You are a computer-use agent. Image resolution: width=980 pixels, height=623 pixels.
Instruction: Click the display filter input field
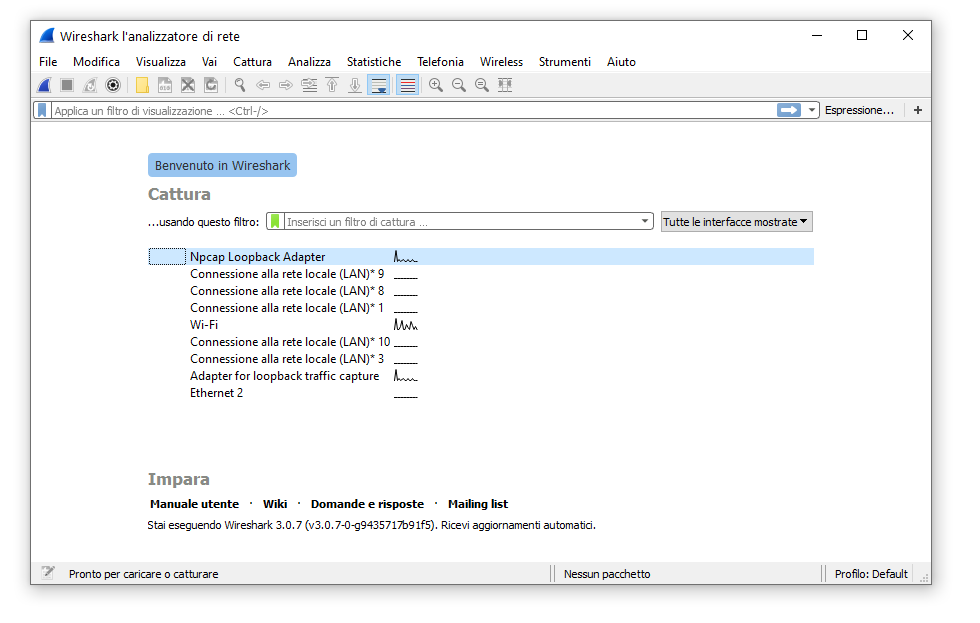pos(412,111)
